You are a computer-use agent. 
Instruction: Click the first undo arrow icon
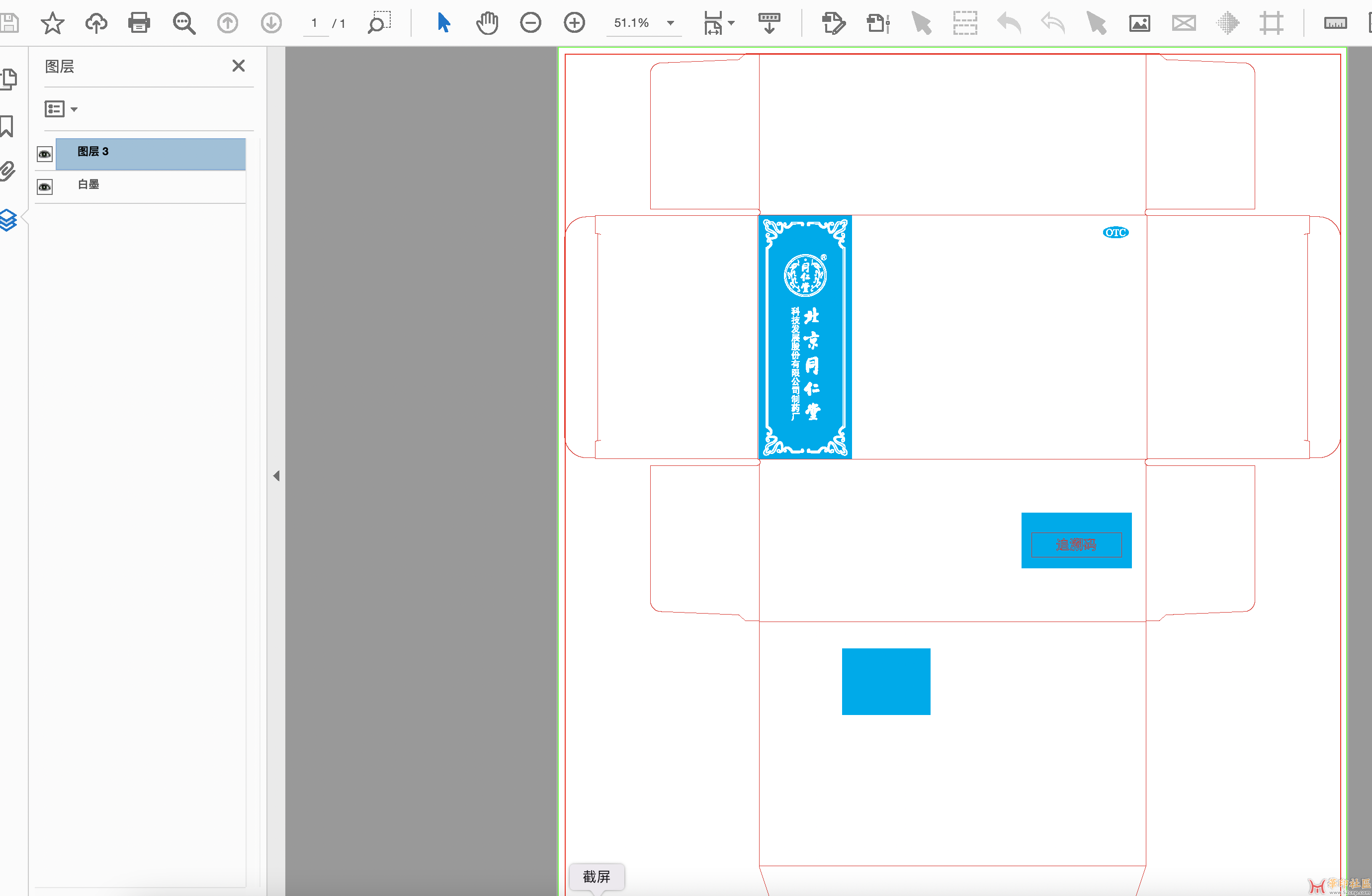tap(1009, 23)
